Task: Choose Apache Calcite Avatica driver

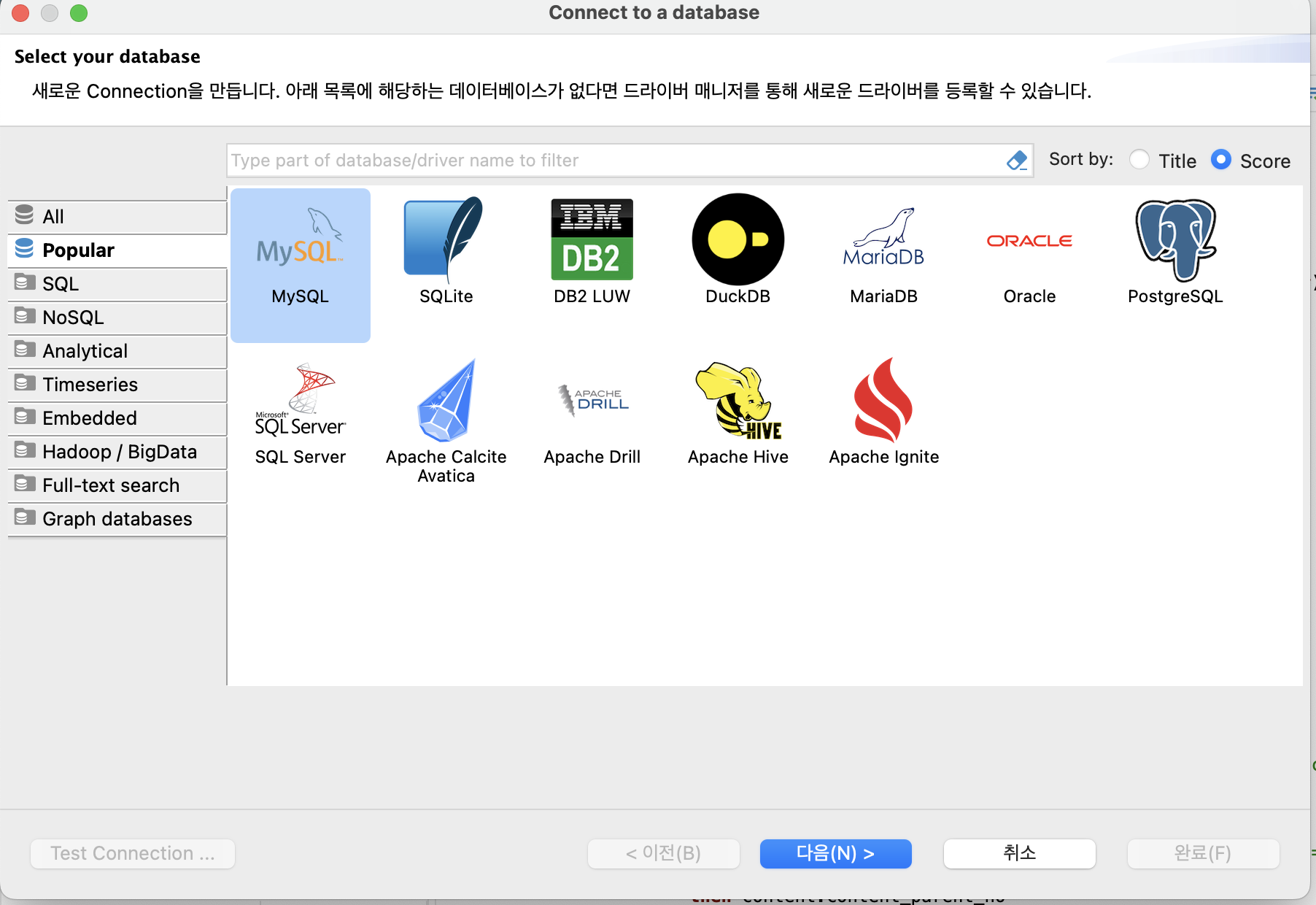Action: coord(446,421)
